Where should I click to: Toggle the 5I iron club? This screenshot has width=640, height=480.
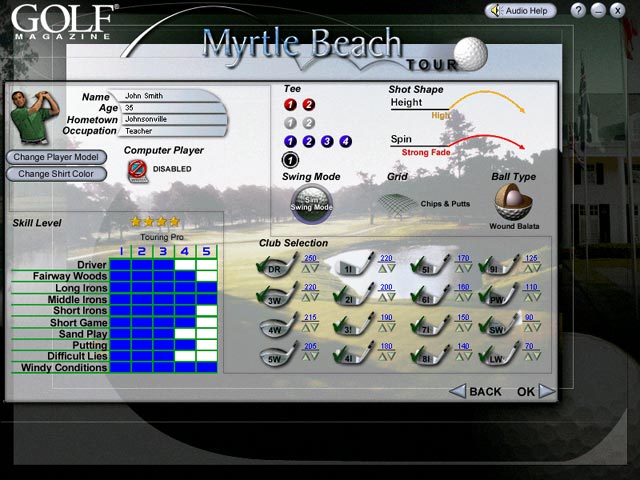tap(430, 264)
